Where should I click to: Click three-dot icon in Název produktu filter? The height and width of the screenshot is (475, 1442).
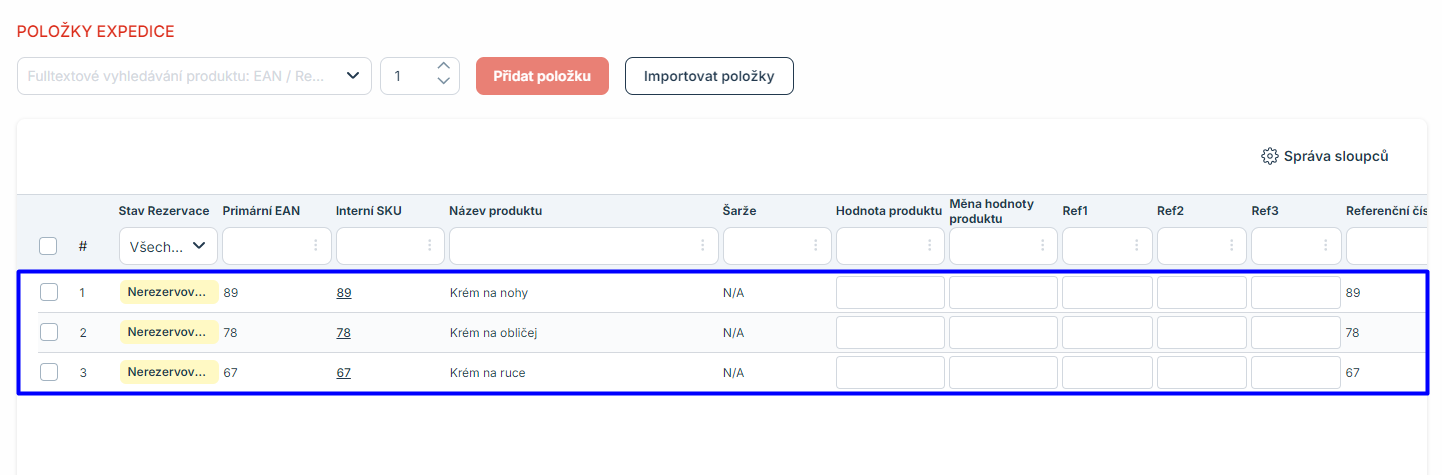(703, 245)
